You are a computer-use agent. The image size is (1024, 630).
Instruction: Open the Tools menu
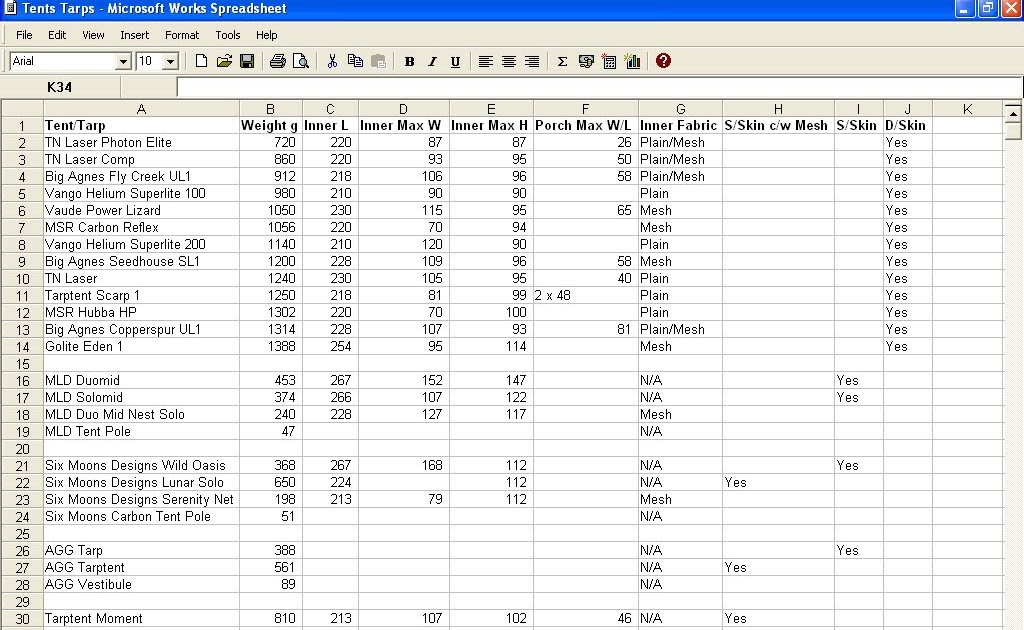pyautogui.click(x=228, y=35)
